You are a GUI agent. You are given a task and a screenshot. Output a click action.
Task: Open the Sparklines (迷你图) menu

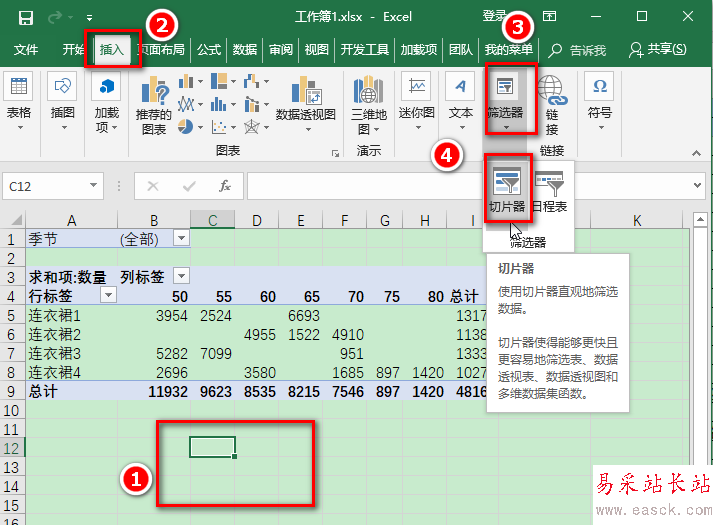point(417,102)
